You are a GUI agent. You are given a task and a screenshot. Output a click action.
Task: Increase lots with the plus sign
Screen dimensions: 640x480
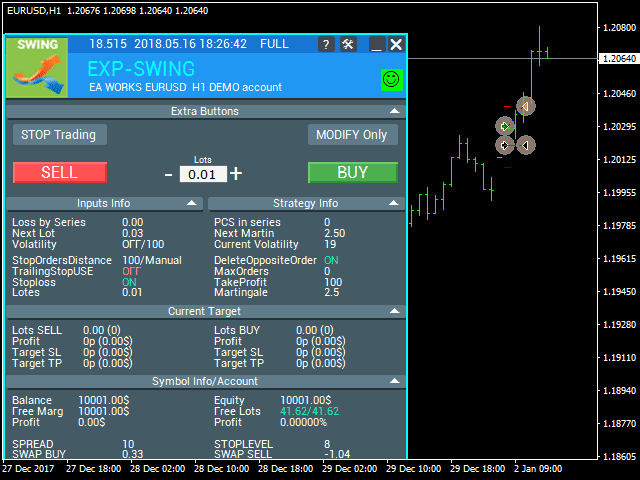point(236,173)
